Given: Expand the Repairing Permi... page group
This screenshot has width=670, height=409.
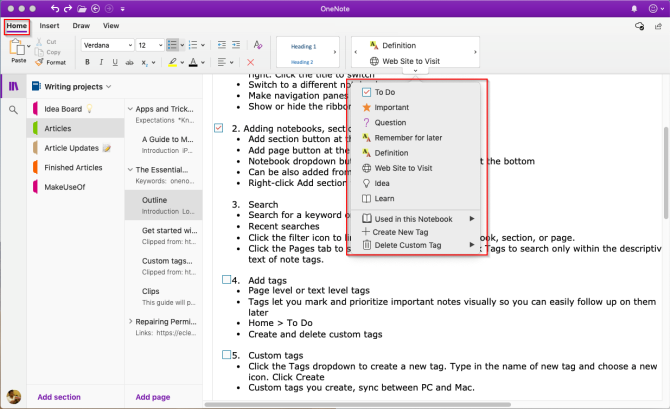Looking at the screenshot, I should coord(130,321).
